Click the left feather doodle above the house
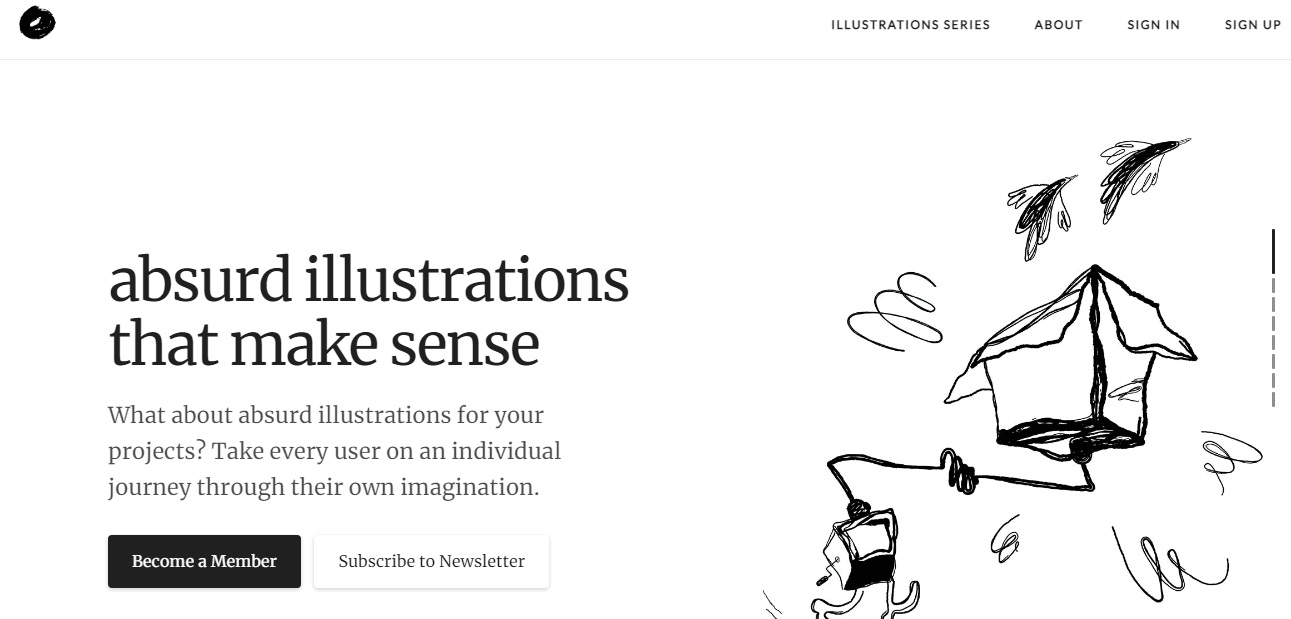Image resolution: width=1291 pixels, height=619 pixels. [x=1042, y=208]
